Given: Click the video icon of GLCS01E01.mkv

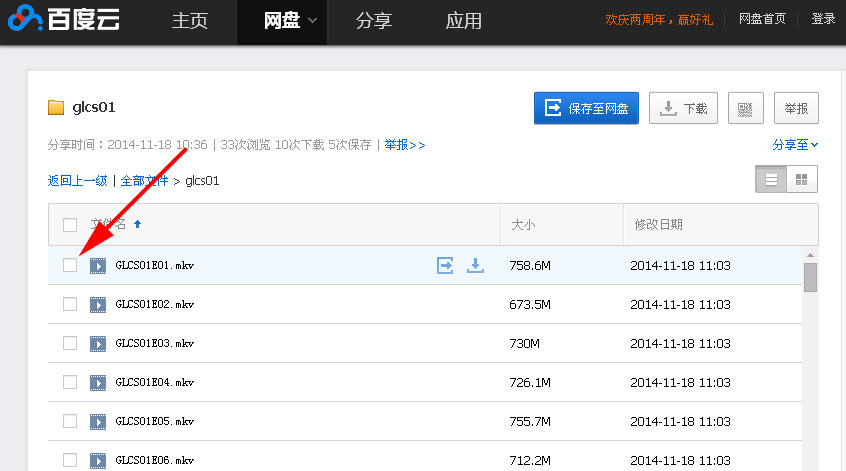Looking at the screenshot, I should point(98,265).
